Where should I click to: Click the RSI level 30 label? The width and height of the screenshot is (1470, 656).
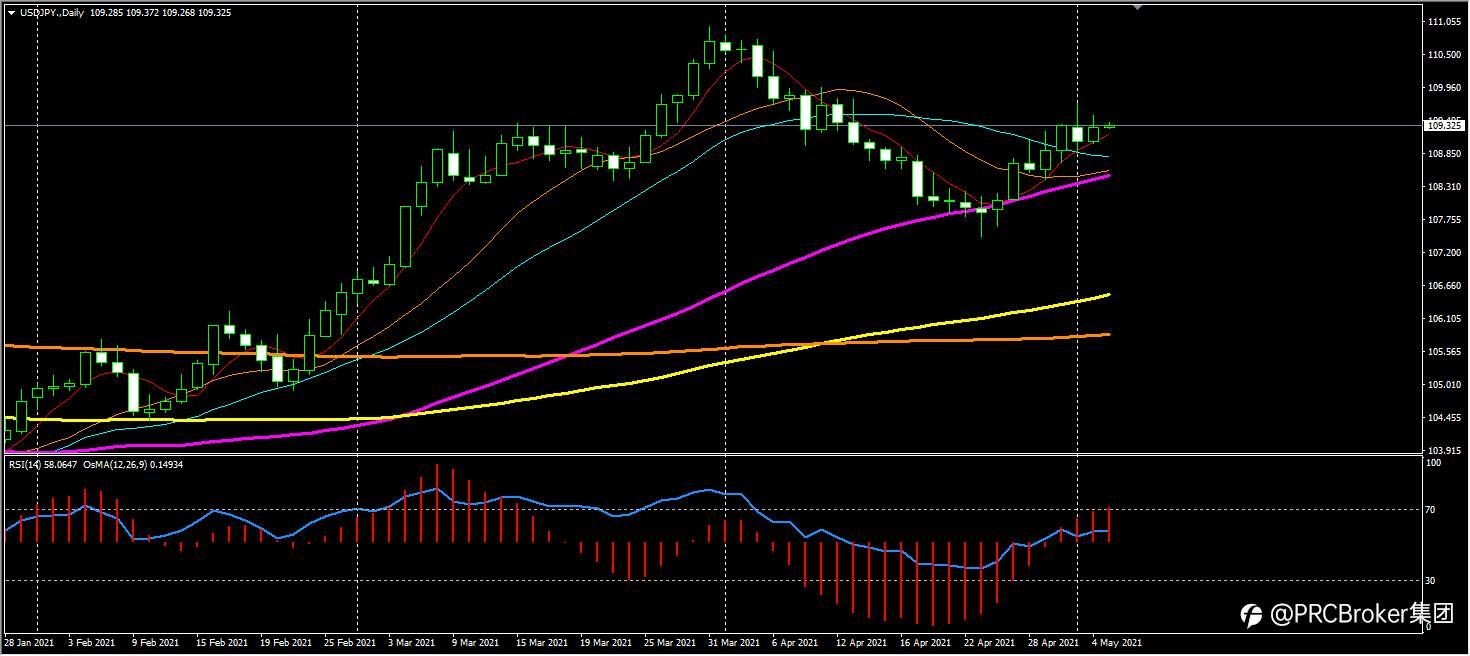click(x=1431, y=580)
